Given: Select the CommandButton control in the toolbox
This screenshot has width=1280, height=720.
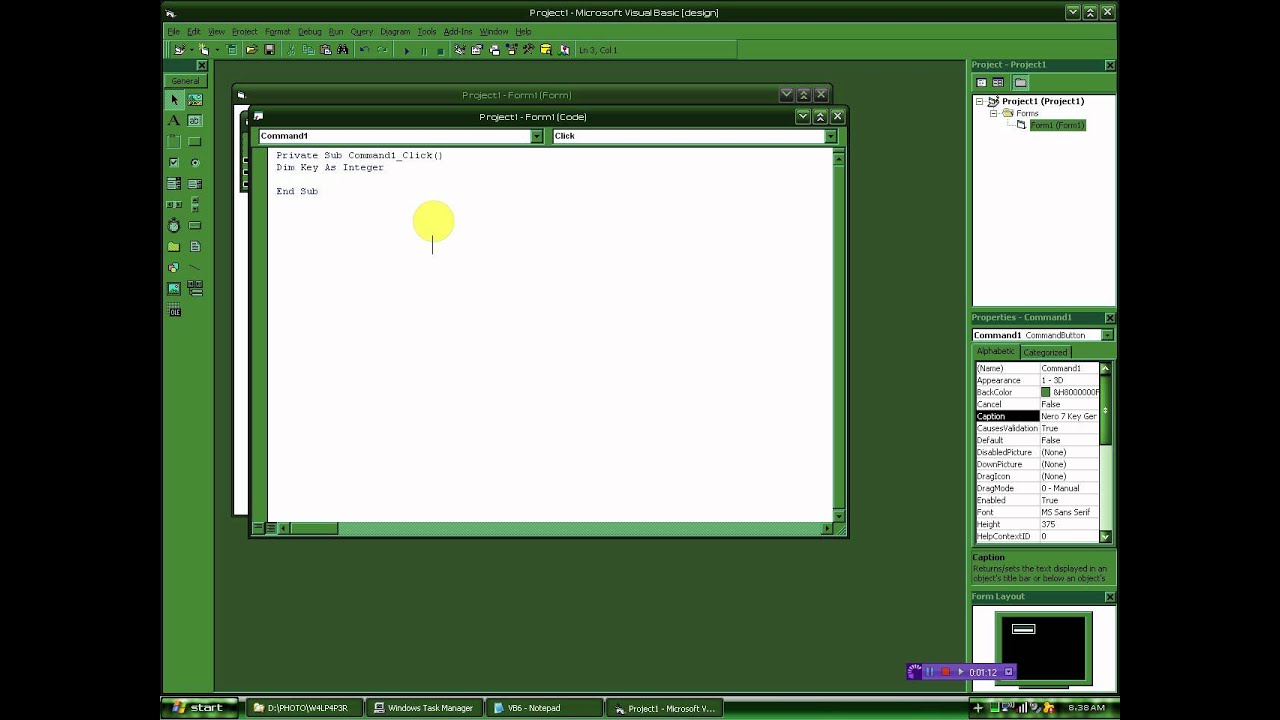Looking at the screenshot, I should (x=195, y=142).
